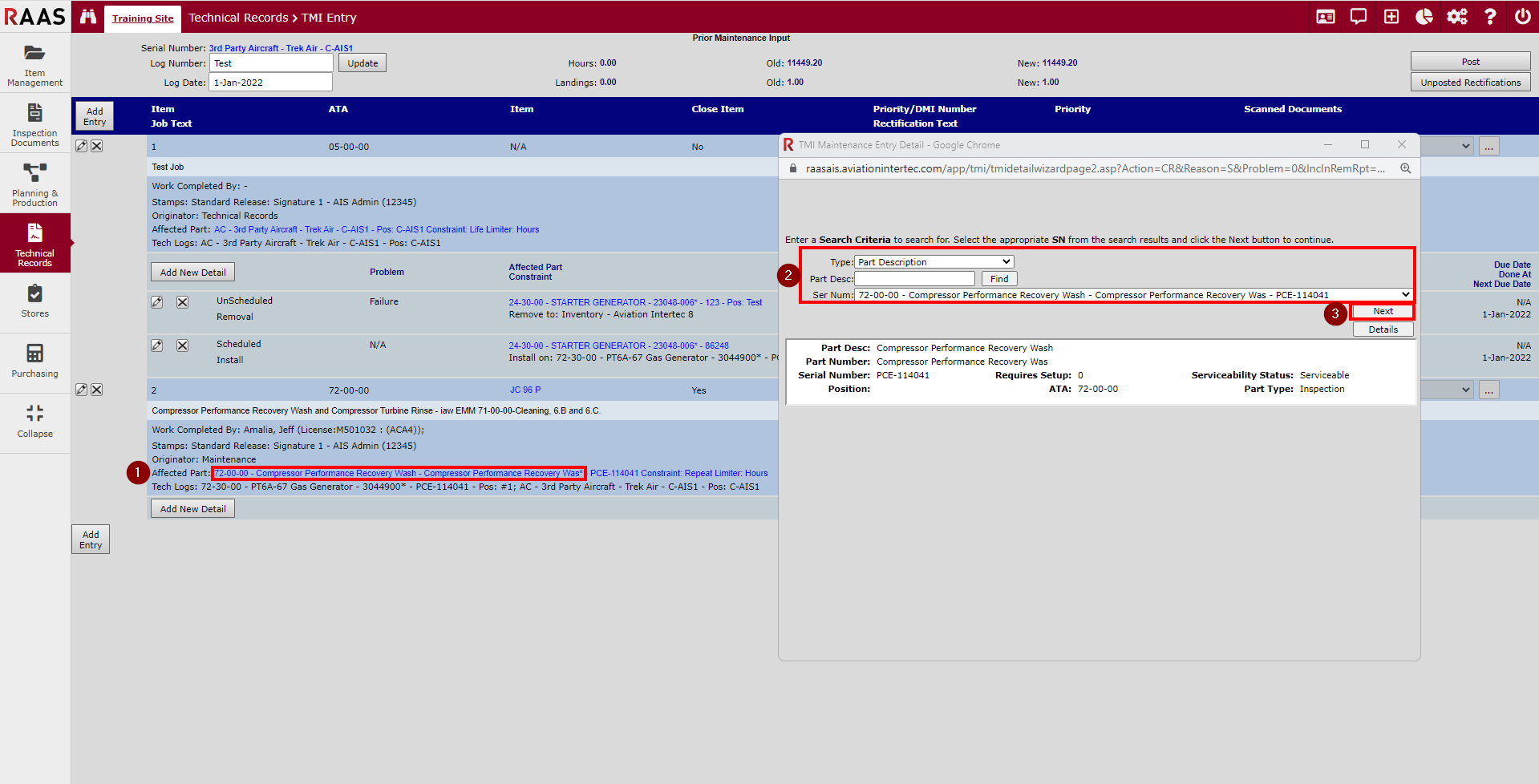Viewport: 1539px width, 784px height.
Task: Open Planning & Production in sidebar
Action: click(34, 184)
